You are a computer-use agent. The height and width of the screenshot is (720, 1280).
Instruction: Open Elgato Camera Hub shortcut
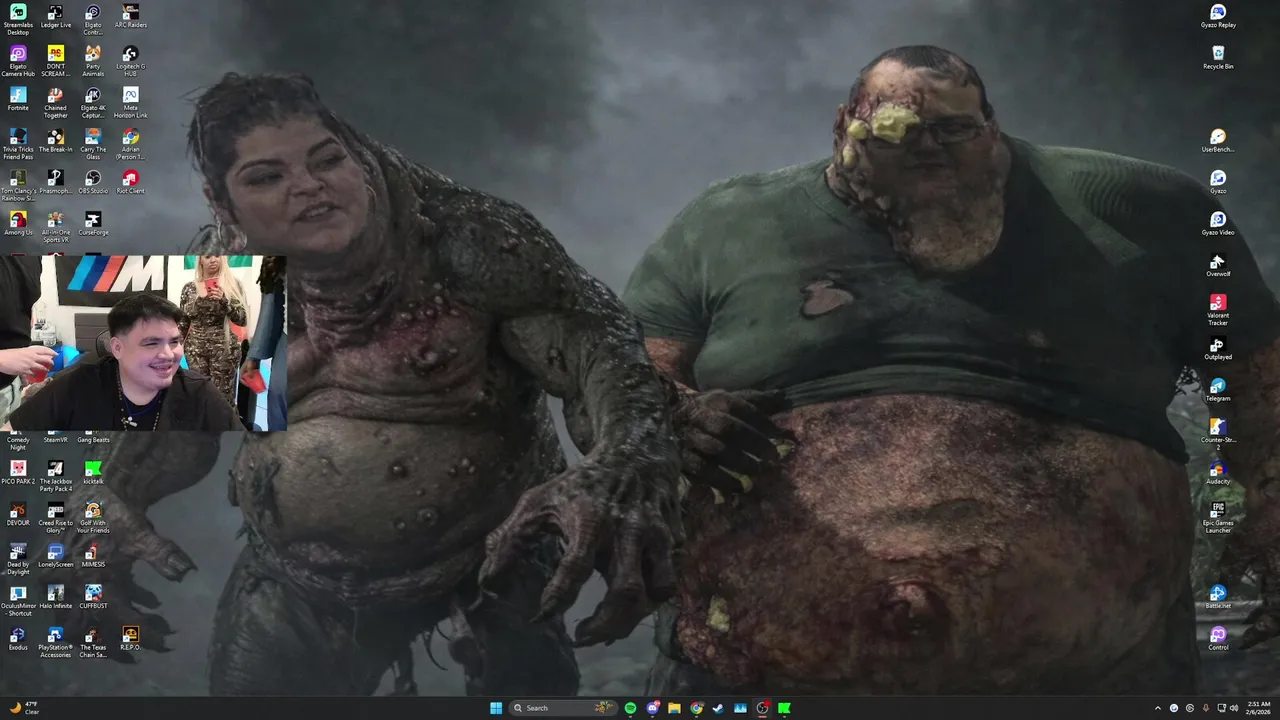[18, 61]
